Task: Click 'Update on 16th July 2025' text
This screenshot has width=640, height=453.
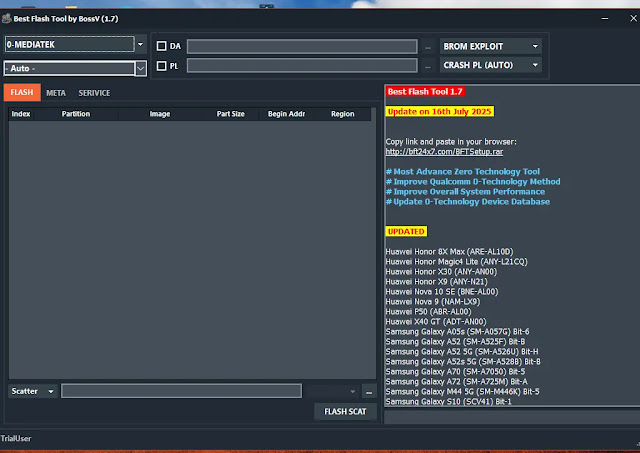Action: point(440,111)
